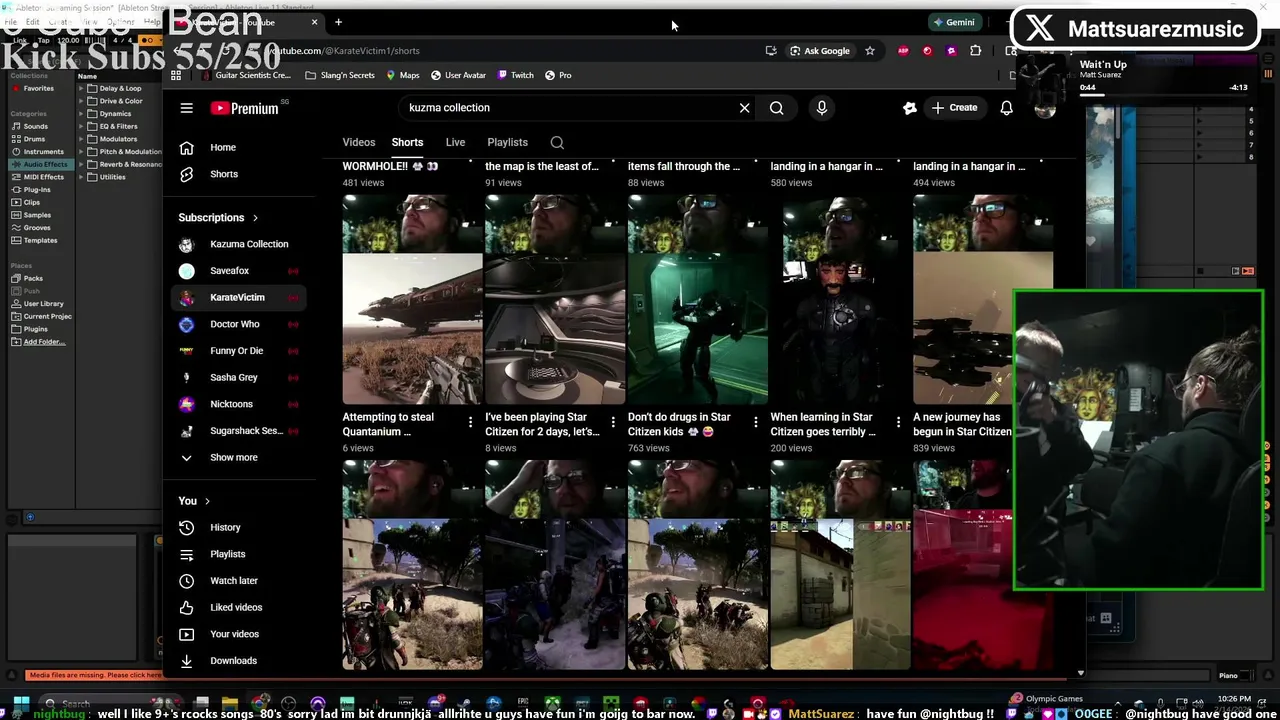Open Nicktoons subscription channel
Viewport: 1280px width, 720px height.
pos(238,404)
